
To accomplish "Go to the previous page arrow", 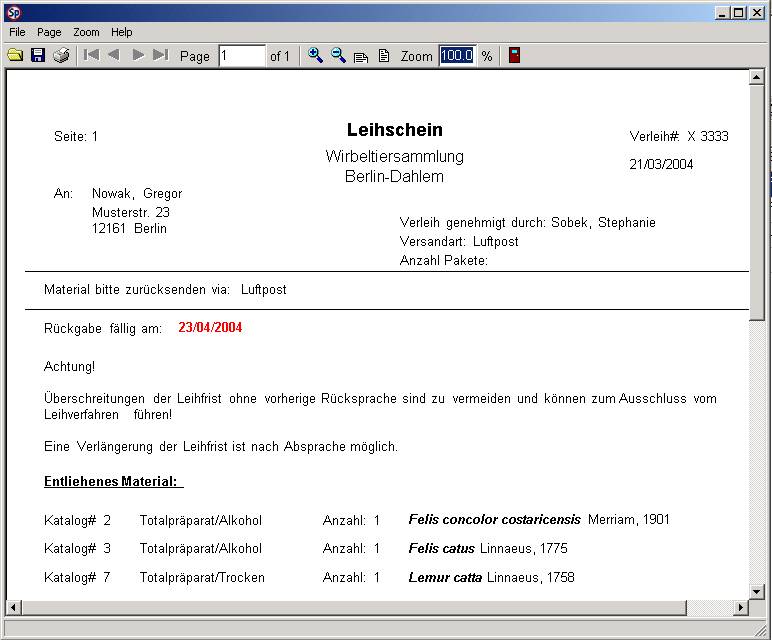I will 114,55.
